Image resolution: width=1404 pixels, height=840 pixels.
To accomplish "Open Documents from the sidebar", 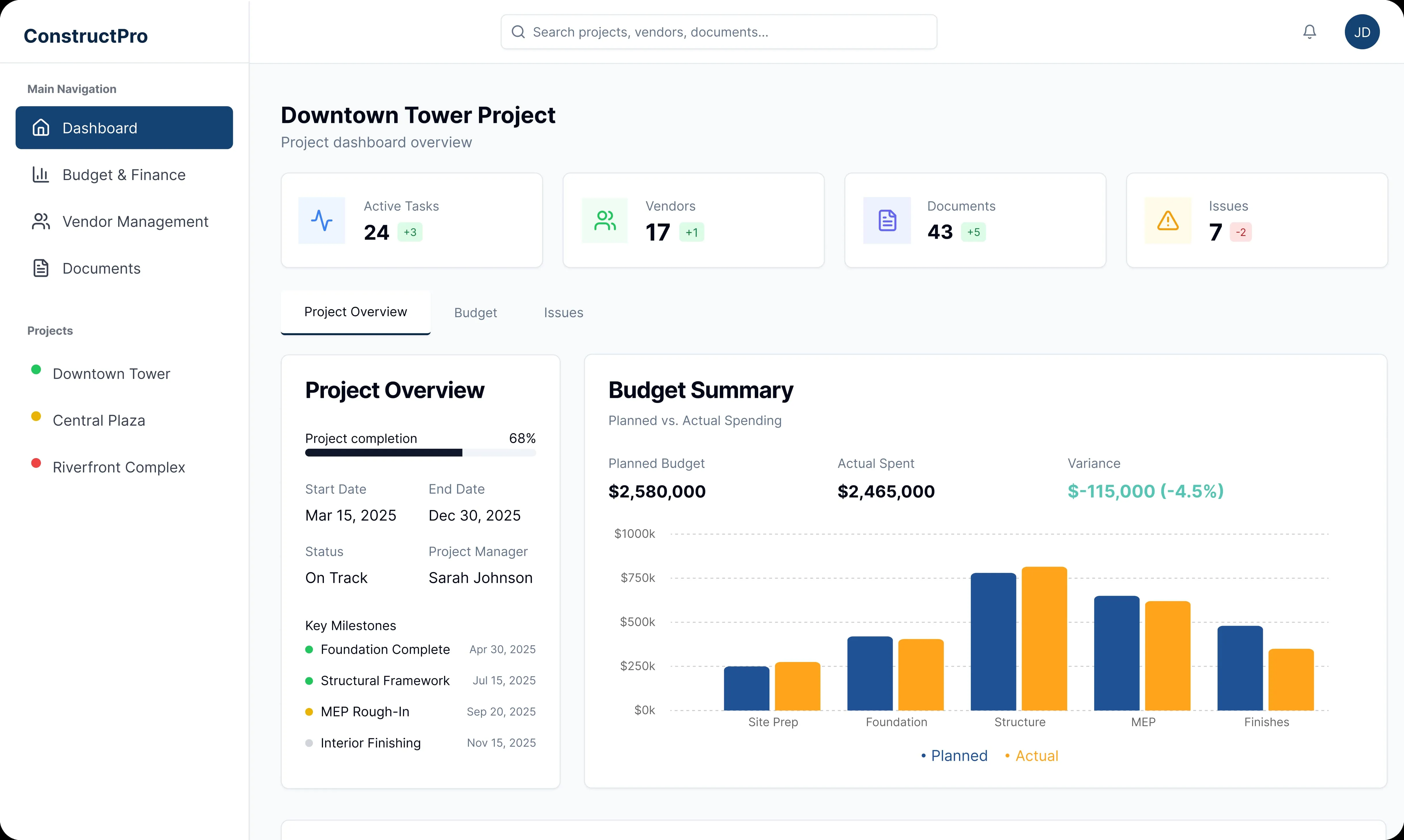I will point(124,268).
